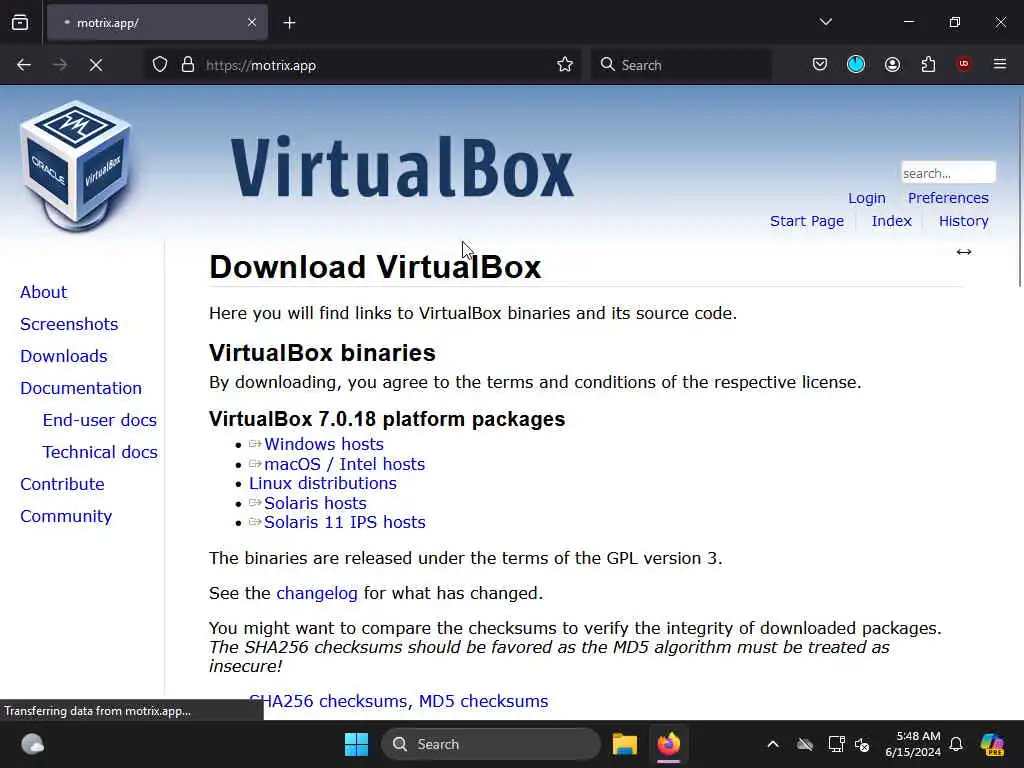Viewport: 1024px width, 768px height.
Task: Download the Windows hosts package
Action: 324,444
